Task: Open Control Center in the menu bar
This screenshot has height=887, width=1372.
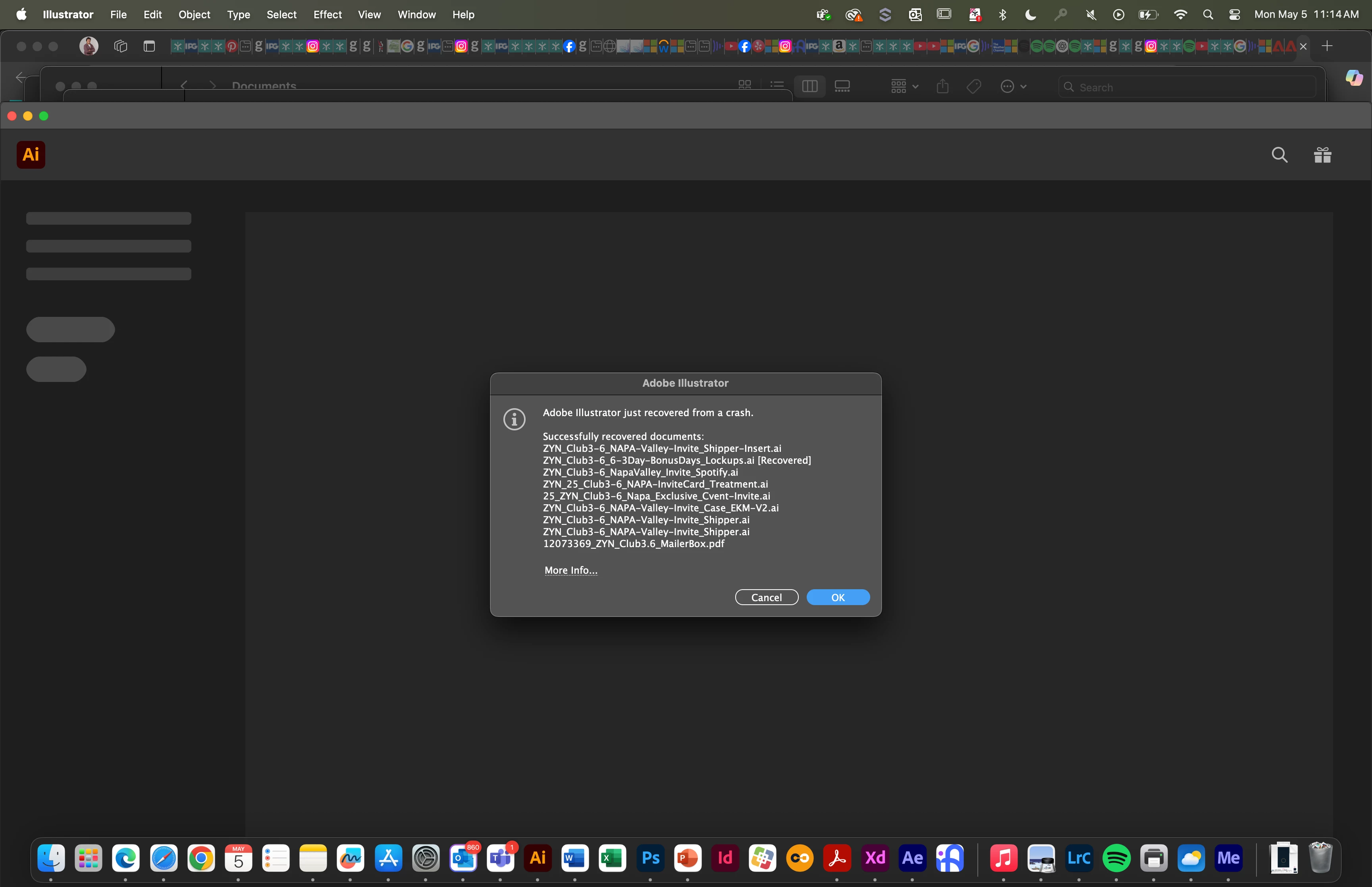Action: (1234, 14)
